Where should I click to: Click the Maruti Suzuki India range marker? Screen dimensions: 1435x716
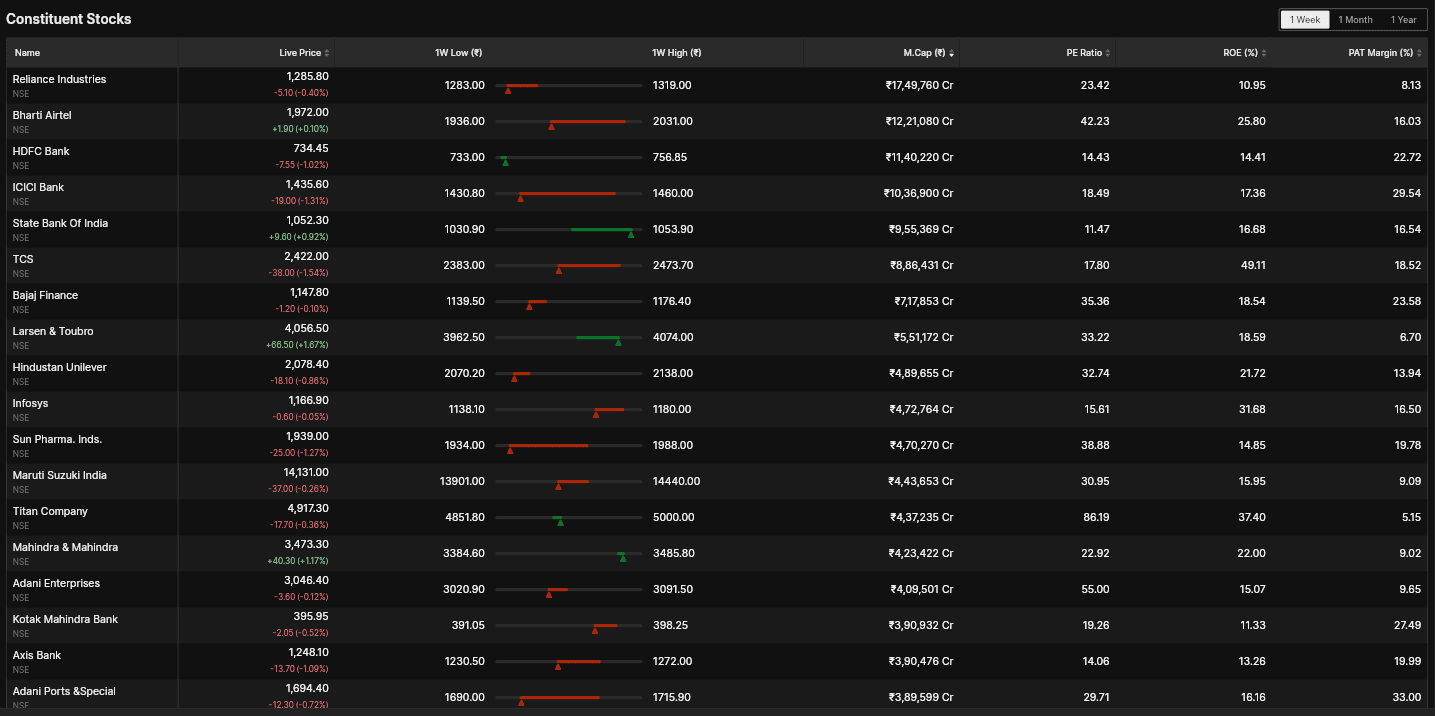(558, 486)
